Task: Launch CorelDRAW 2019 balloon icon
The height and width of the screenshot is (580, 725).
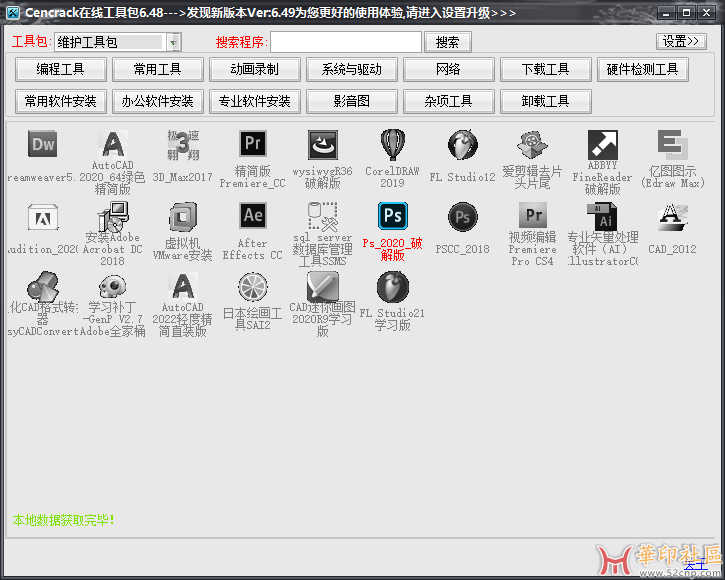Action: point(393,144)
